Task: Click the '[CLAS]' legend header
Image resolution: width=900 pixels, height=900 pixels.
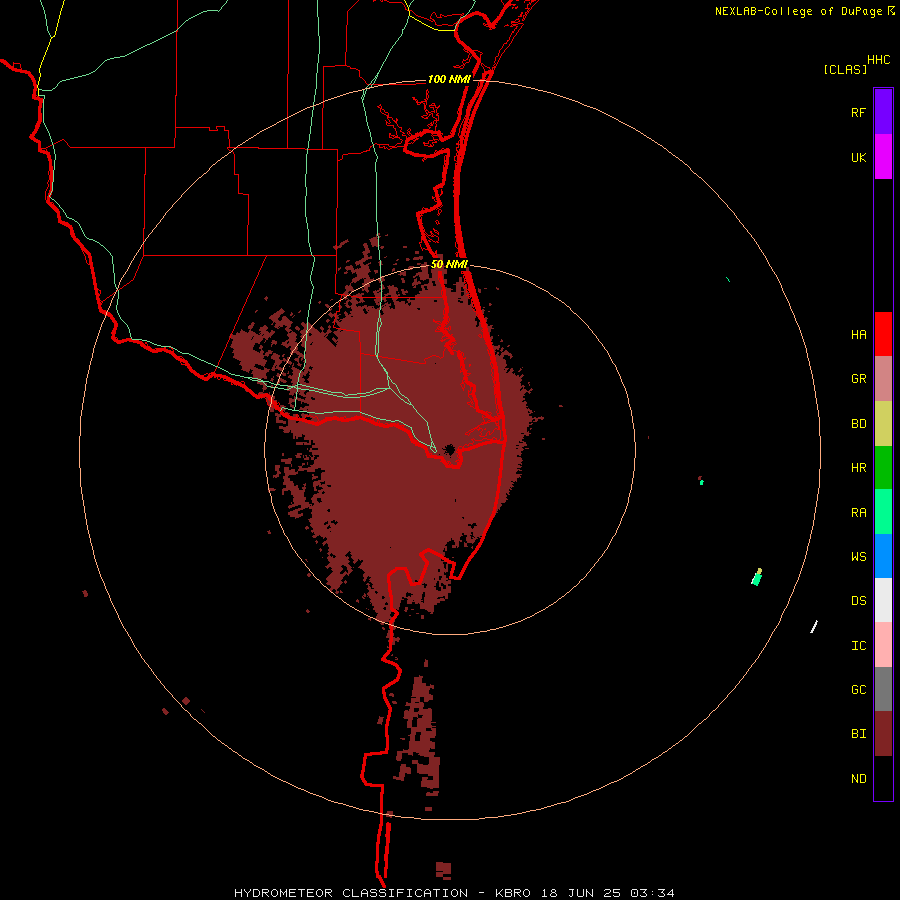Action: 845,69
